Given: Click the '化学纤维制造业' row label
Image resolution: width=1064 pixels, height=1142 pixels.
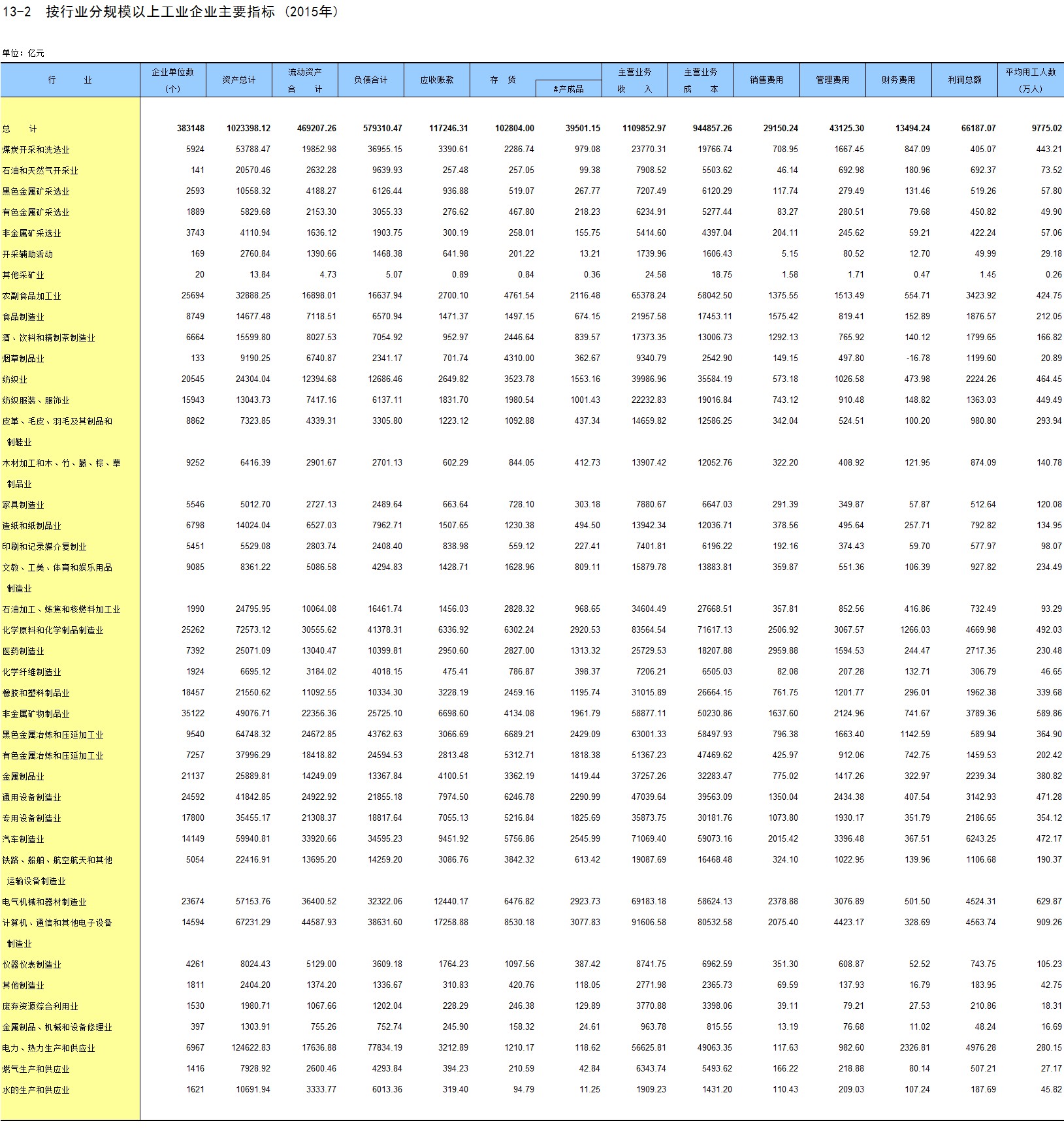Looking at the screenshot, I should pos(32,672).
